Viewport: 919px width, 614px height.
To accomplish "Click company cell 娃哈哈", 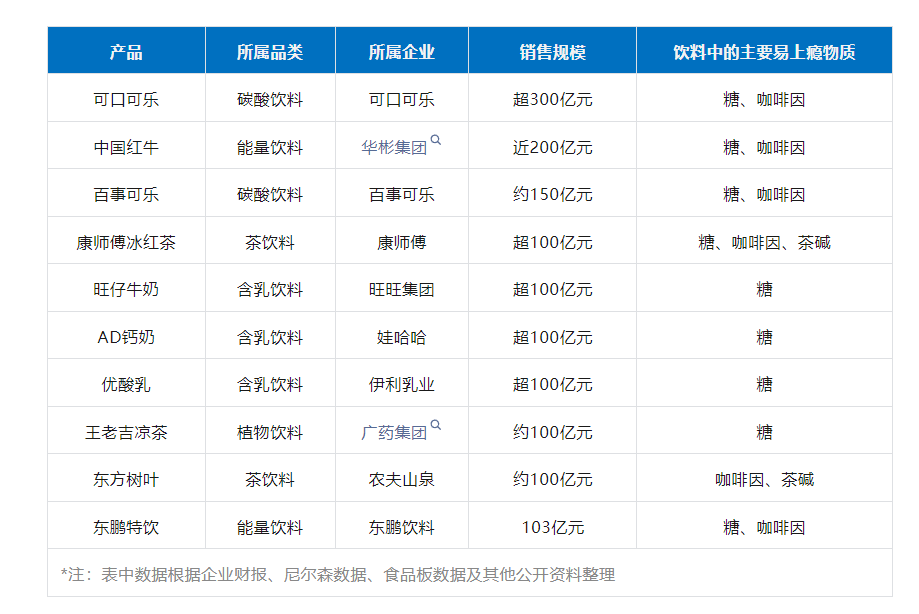I will pyautogui.click(x=401, y=337).
